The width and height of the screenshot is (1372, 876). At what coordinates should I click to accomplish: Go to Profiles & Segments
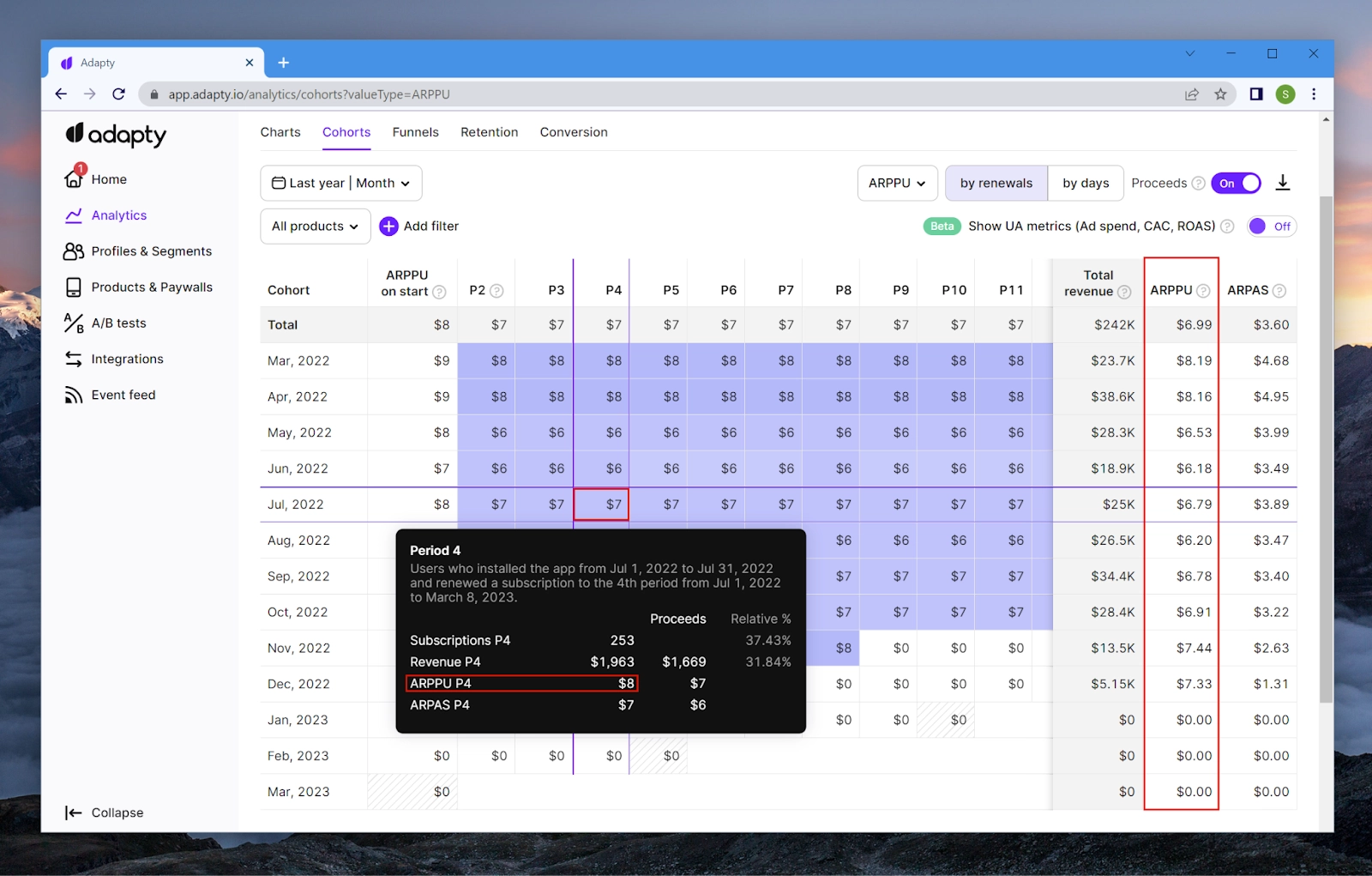click(137, 251)
